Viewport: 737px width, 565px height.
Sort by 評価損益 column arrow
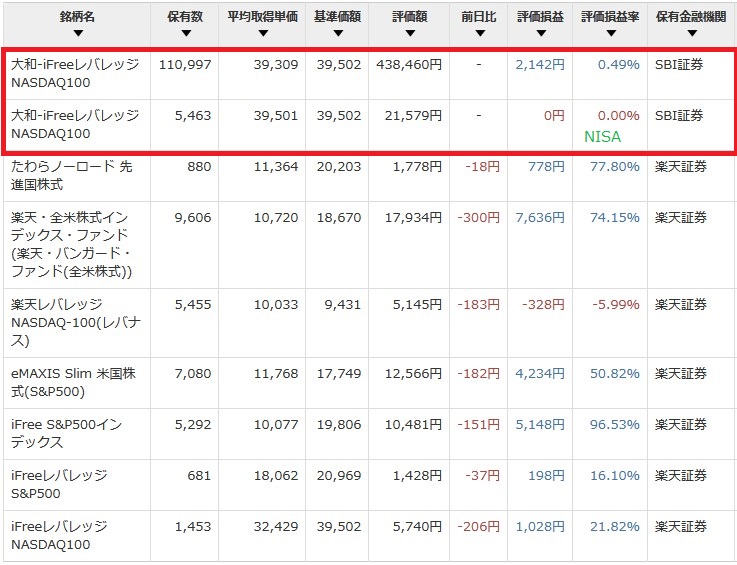541,33
